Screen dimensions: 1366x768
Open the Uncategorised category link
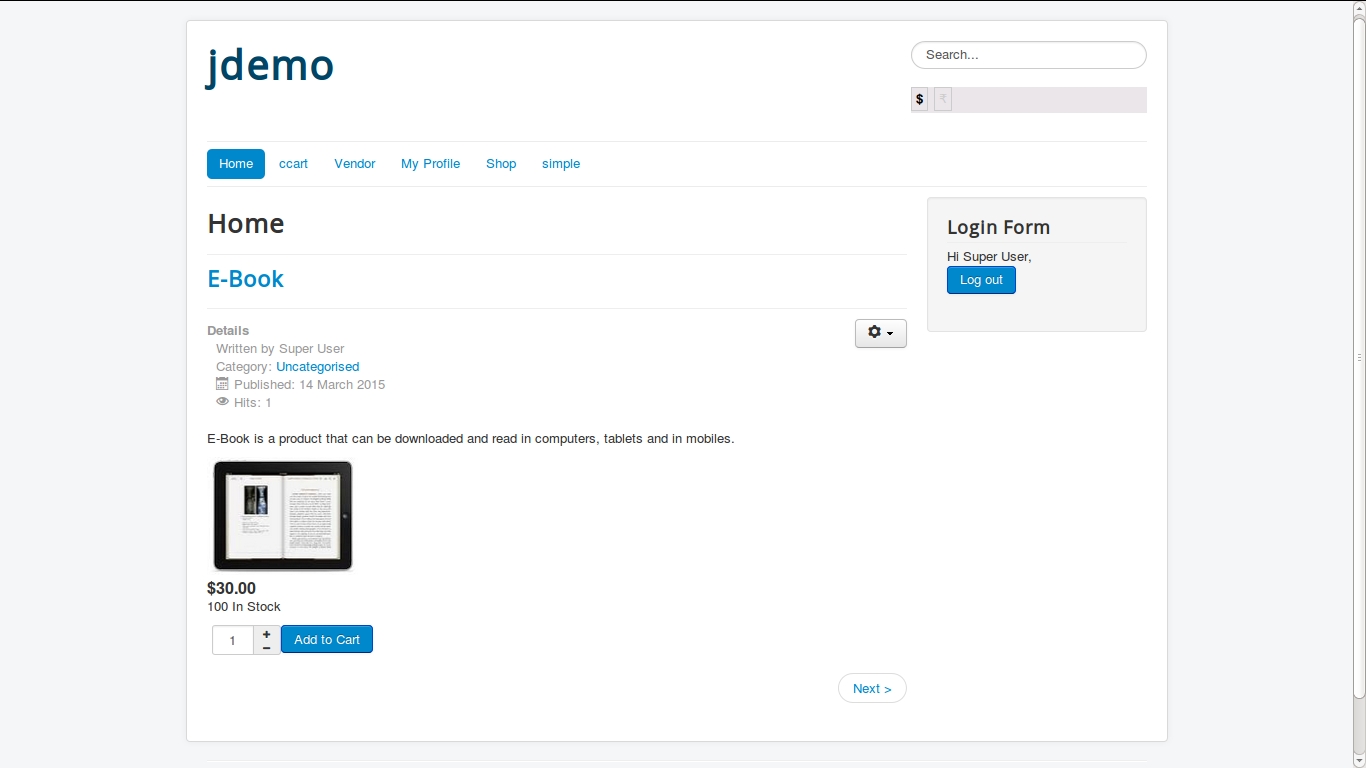317,367
